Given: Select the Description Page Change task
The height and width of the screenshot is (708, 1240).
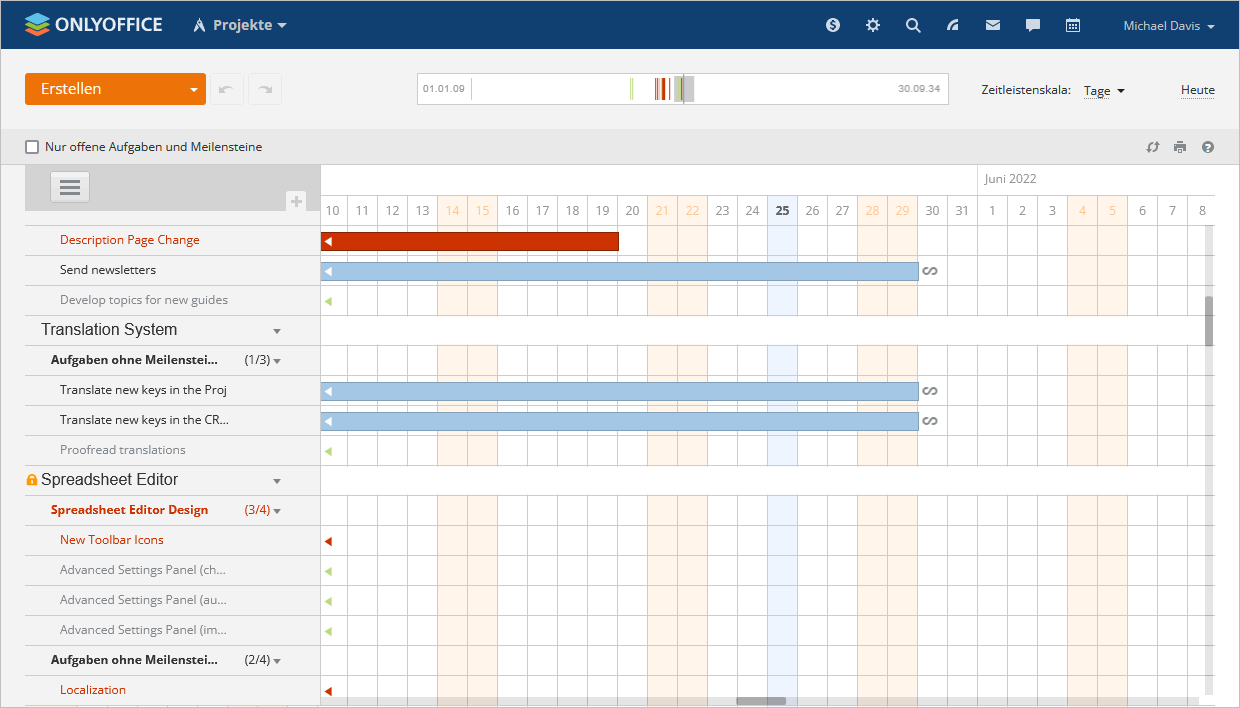Looking at the screenshot, I should [x=130, y=240].
